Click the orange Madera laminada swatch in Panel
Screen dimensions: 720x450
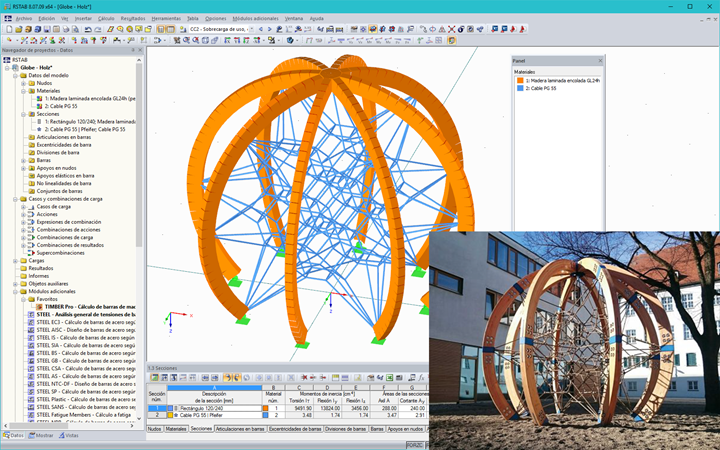pyautogui.click(x=520, y=80)
